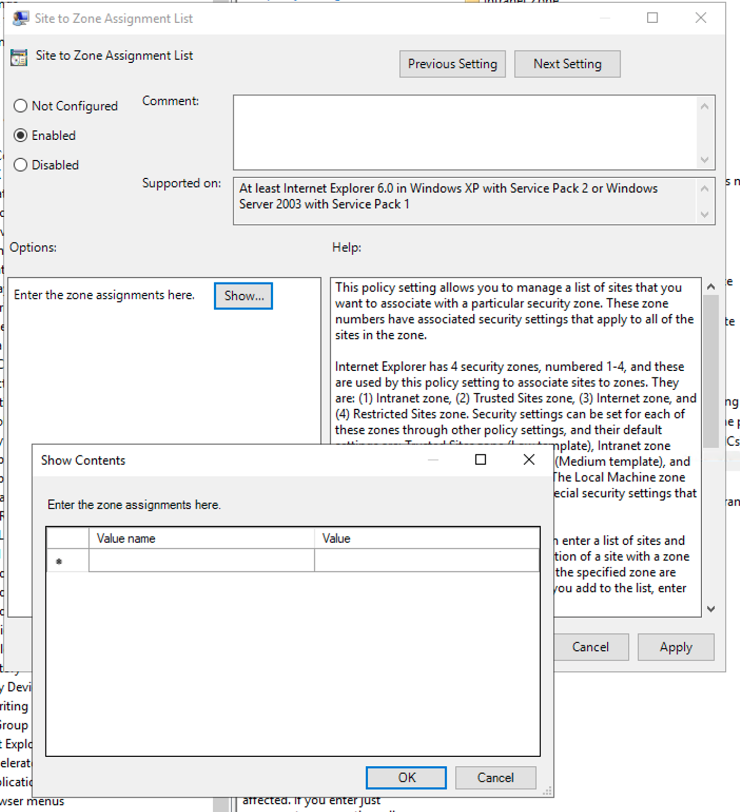Click the 'Supported on:' label

pos(181,183)
